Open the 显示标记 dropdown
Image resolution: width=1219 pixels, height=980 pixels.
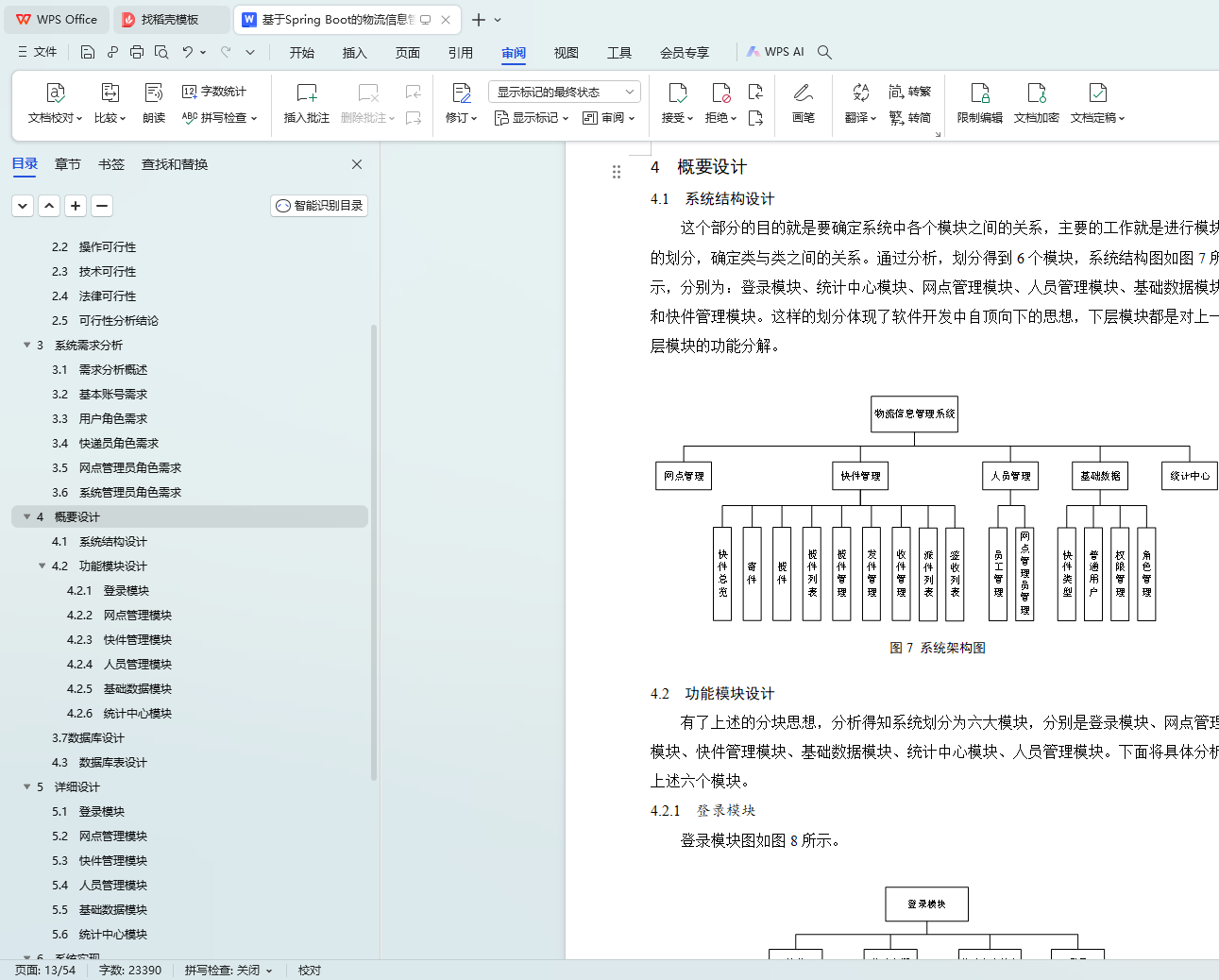click(532, 118)
